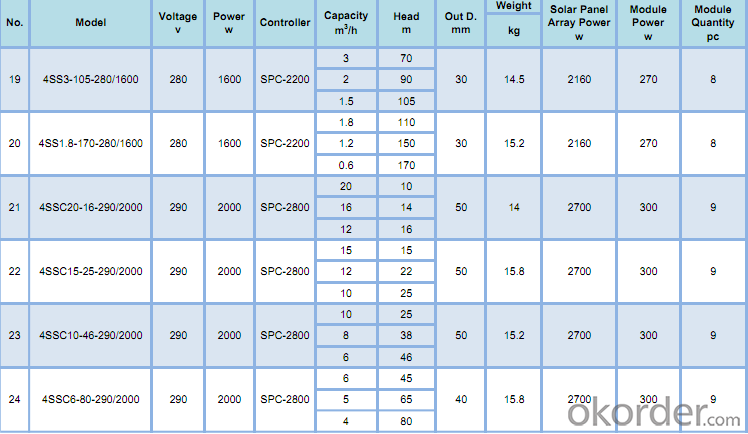Click head value 110
748x434 pixels.
pyautogui.click(x=406, y=123)
